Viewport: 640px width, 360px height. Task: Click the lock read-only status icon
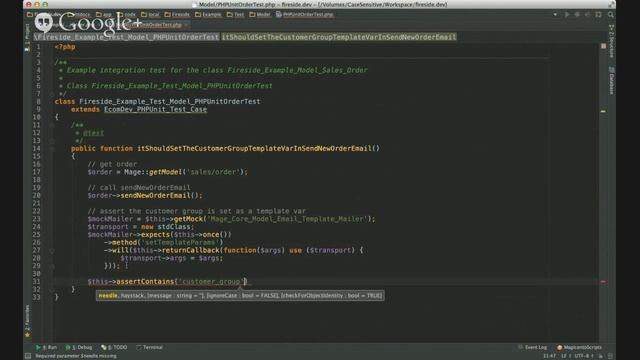[601, 356]
